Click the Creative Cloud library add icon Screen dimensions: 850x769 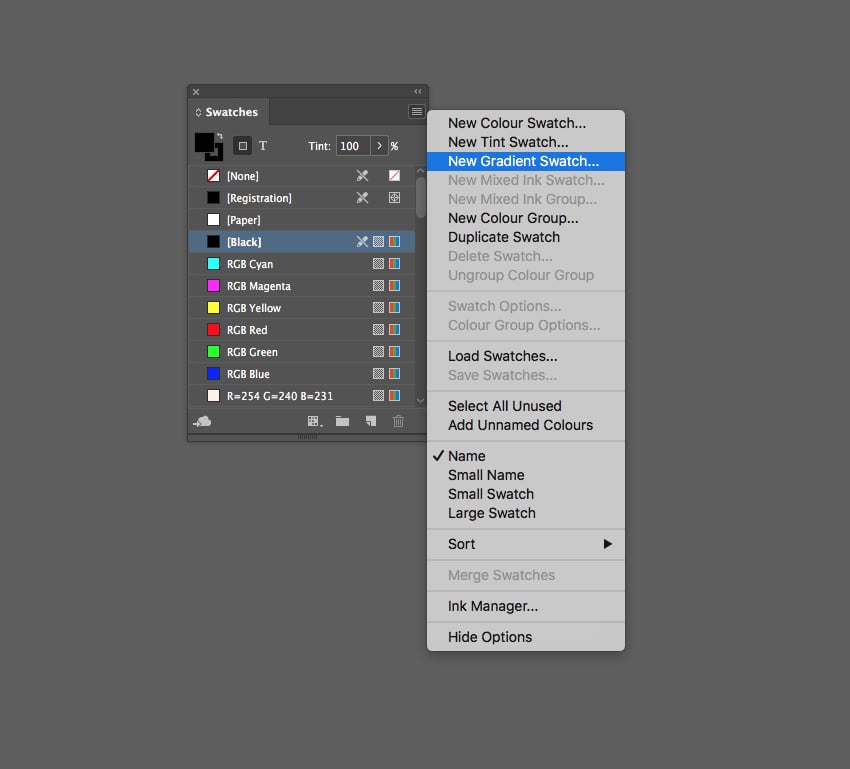click(202, 422)
